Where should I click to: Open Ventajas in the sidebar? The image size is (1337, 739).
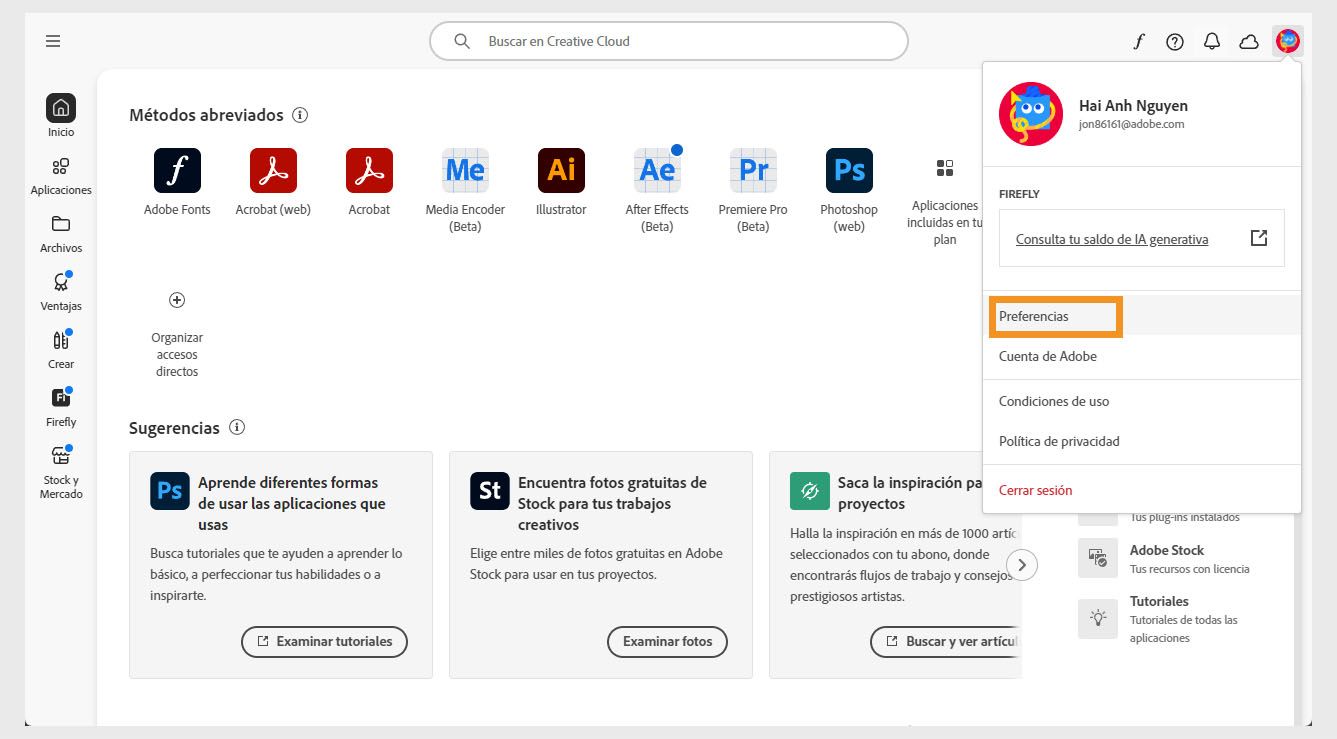[61, 291]
